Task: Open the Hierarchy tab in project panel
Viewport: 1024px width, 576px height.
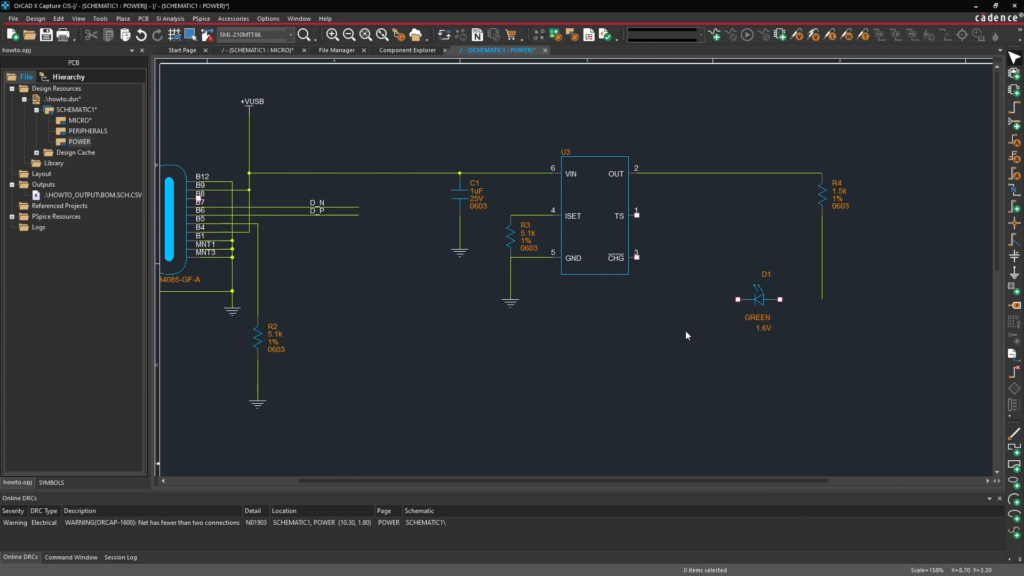Action: (63, 77)
